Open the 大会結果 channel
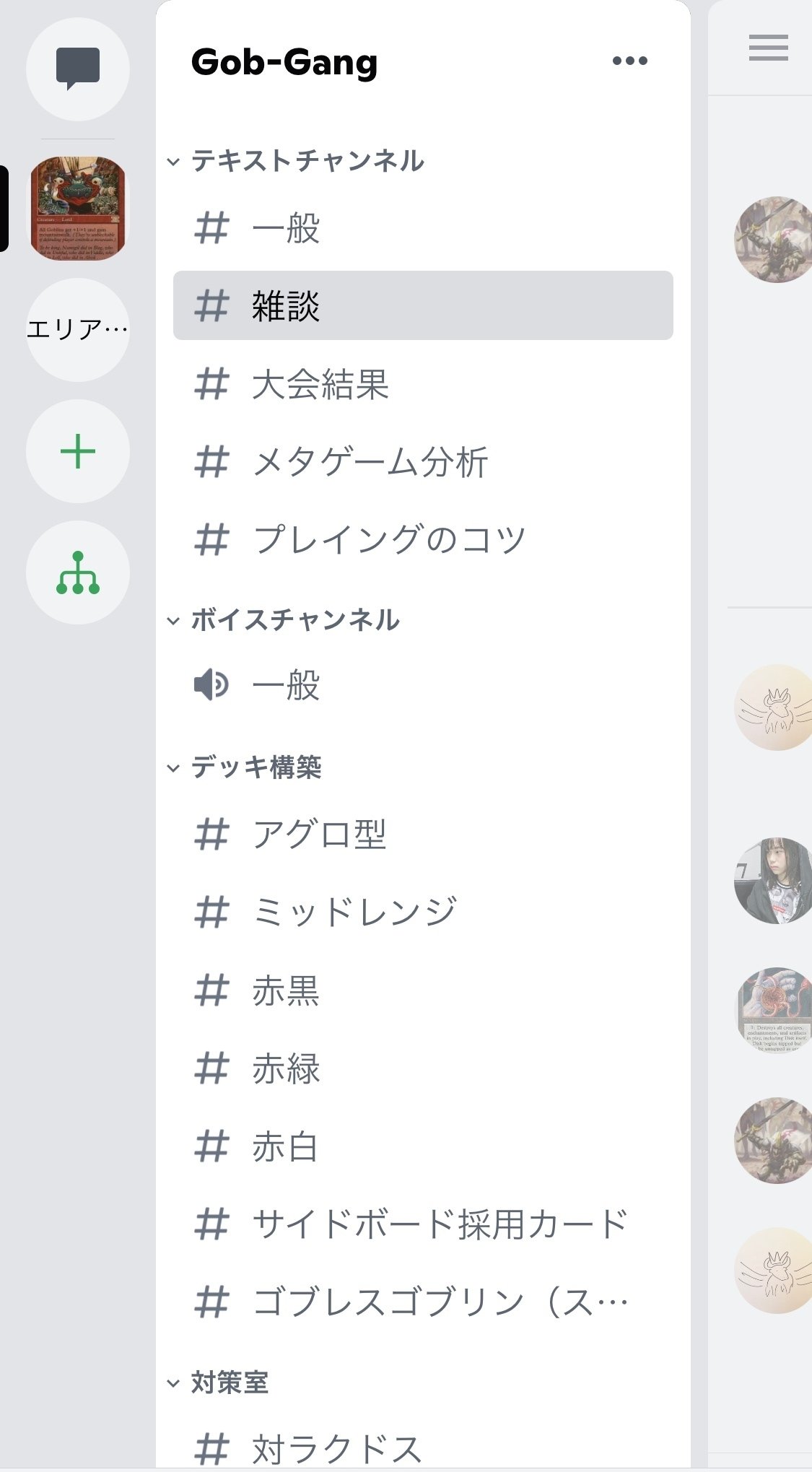 click(423, 383)
